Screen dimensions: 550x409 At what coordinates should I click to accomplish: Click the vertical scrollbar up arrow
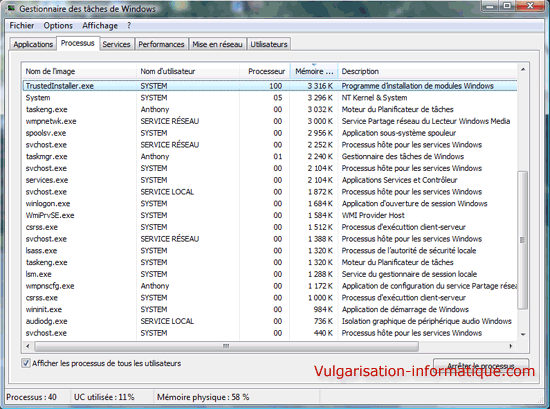(x=523, y=69)
